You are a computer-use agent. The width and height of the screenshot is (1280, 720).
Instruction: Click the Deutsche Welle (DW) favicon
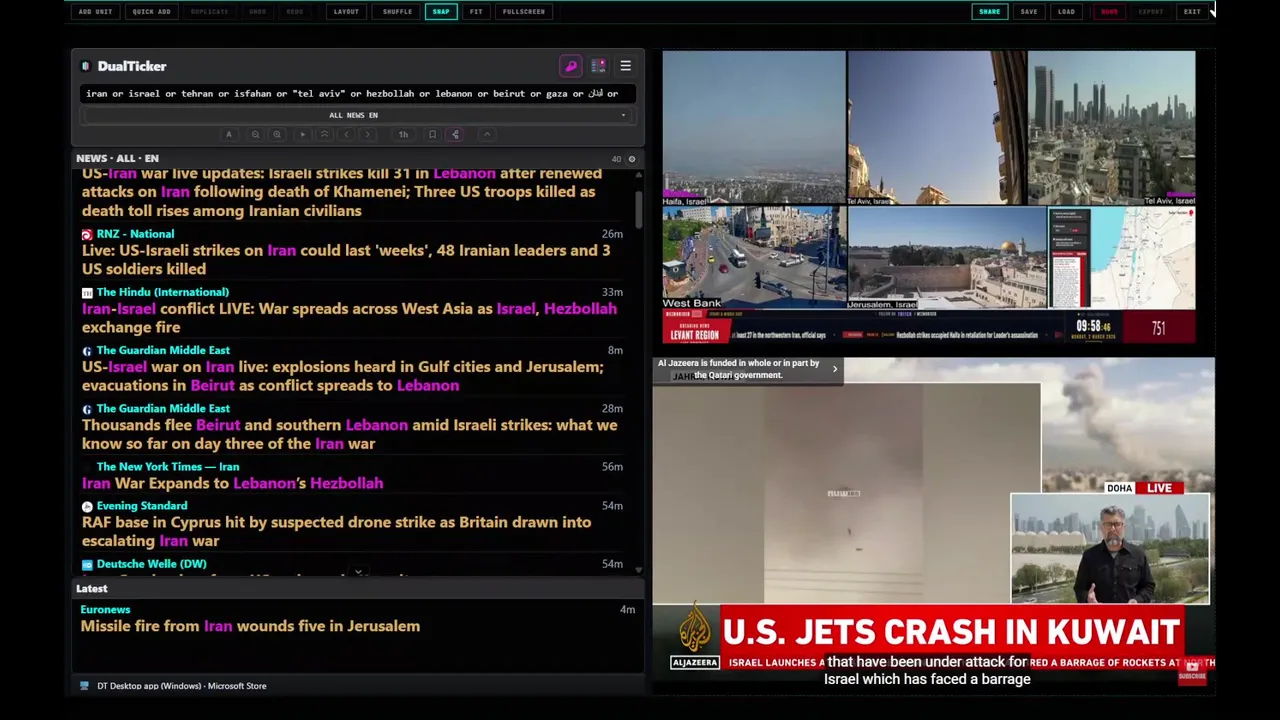(87, 564)
